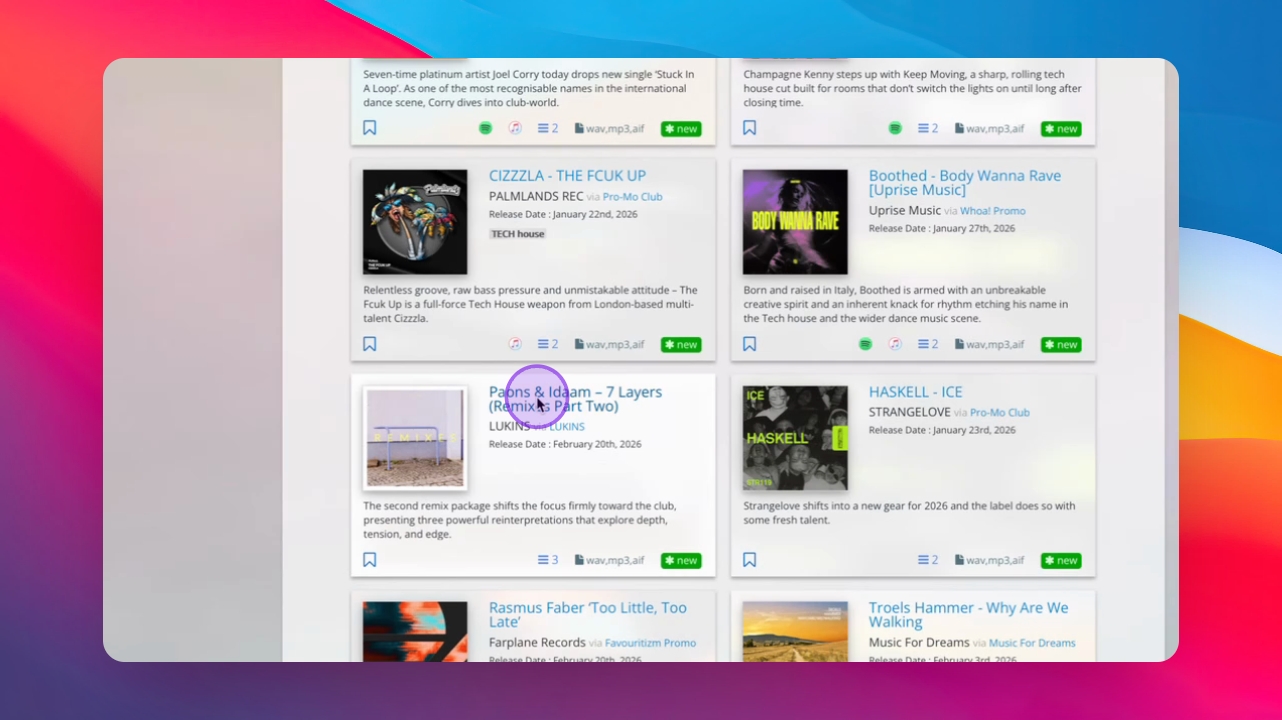Show track list on the CIZZZLA card
The image size is (1282, 720).
548,344
